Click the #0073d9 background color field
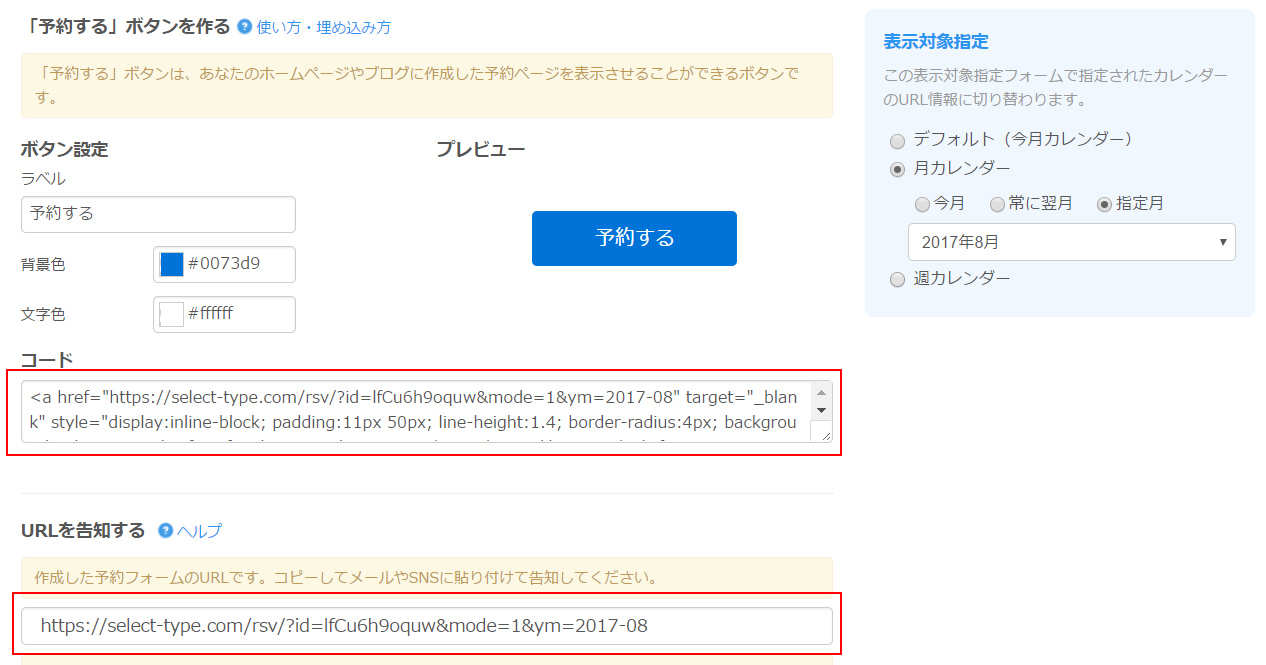The width and height of the screenshot is (1266, 665). click(x=238, y=265)
